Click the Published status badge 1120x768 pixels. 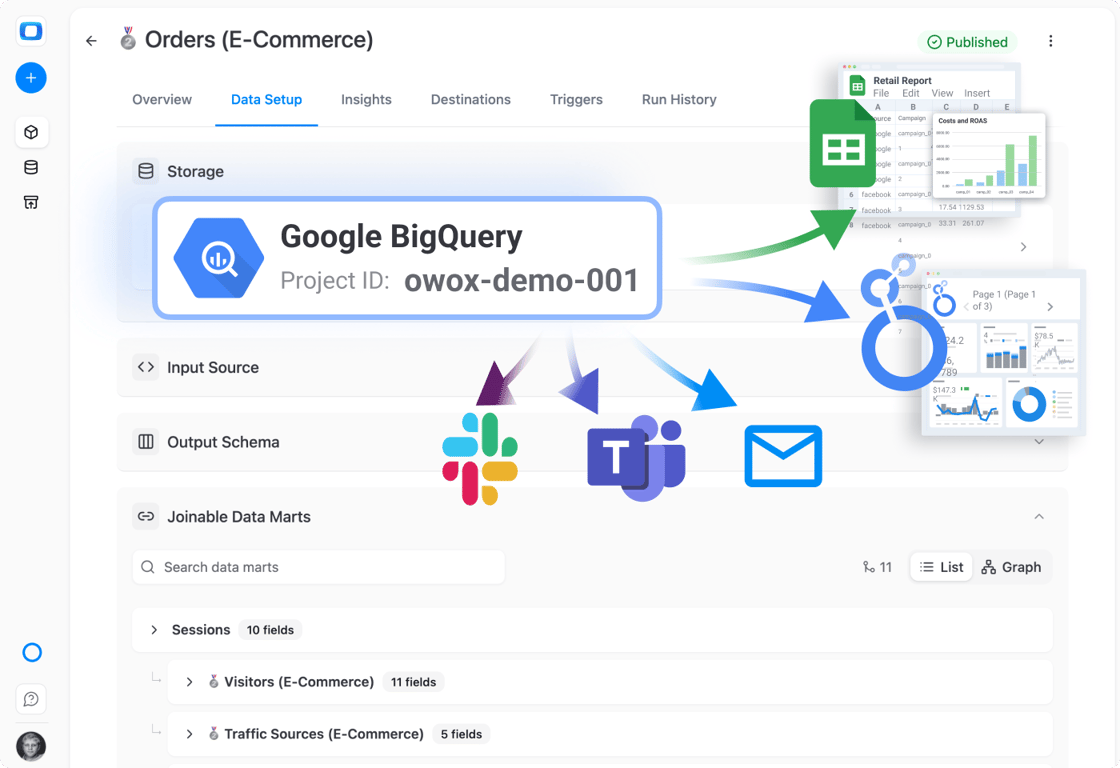(x=967, y=42)
